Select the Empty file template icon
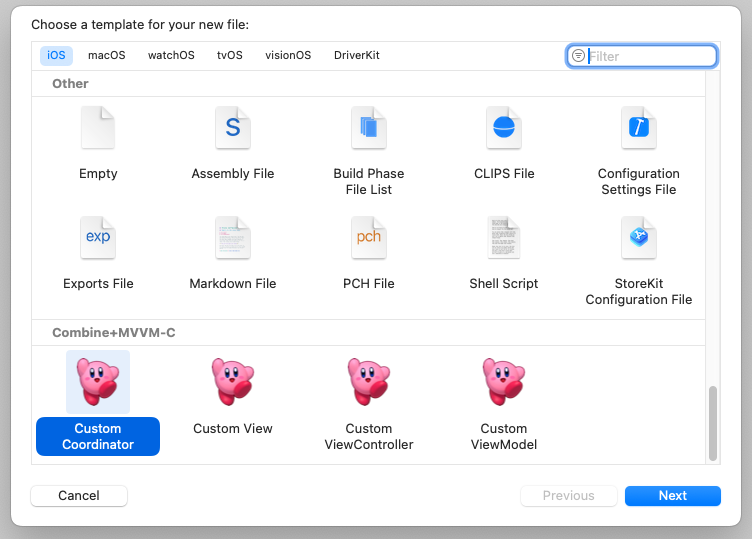Image resolution: width=752 pixels, height=539 pixels. pyautogui.click(x=98, y=128)
